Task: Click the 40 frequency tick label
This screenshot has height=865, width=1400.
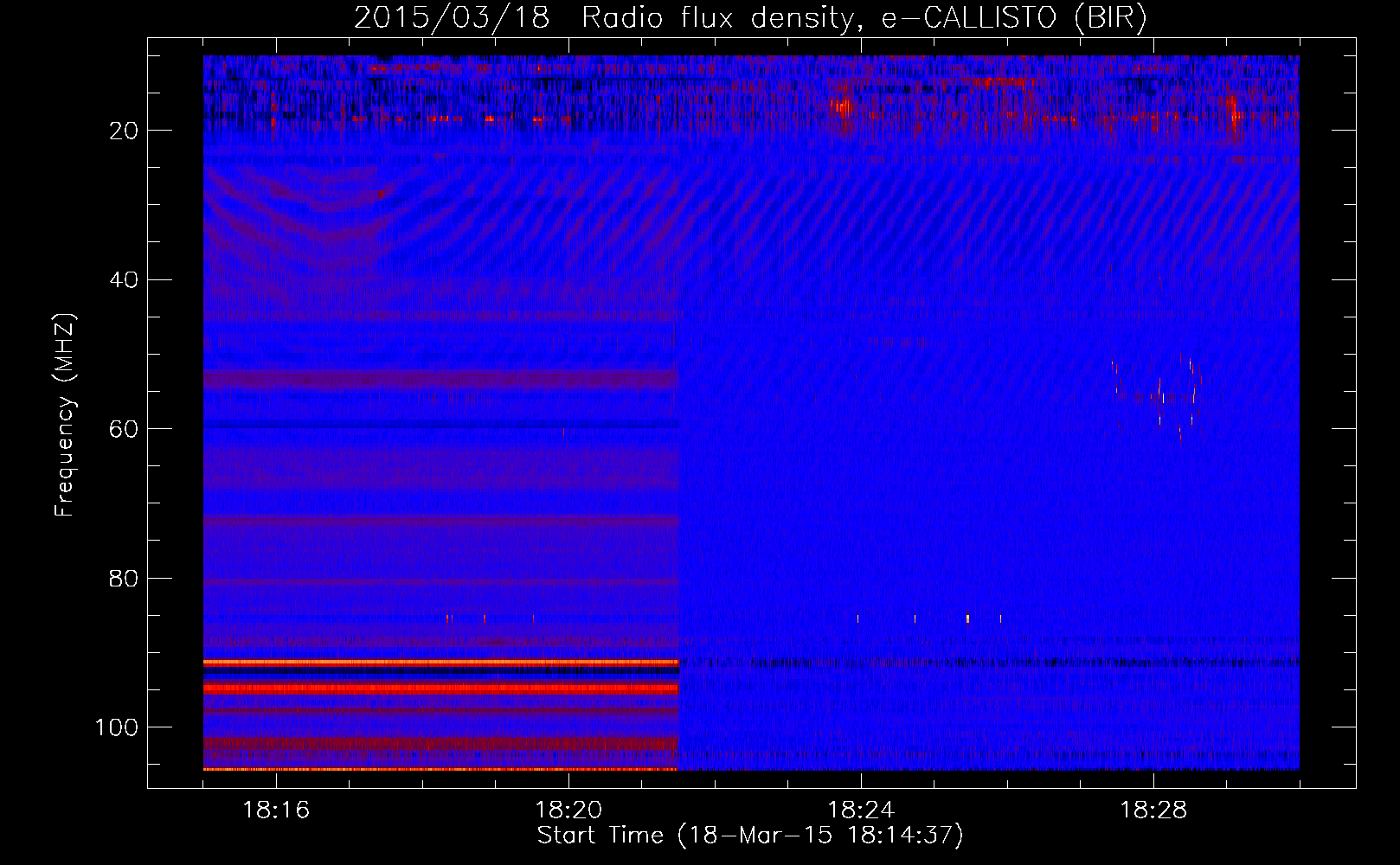Action: pyautogui.click(x=125, y=280)
